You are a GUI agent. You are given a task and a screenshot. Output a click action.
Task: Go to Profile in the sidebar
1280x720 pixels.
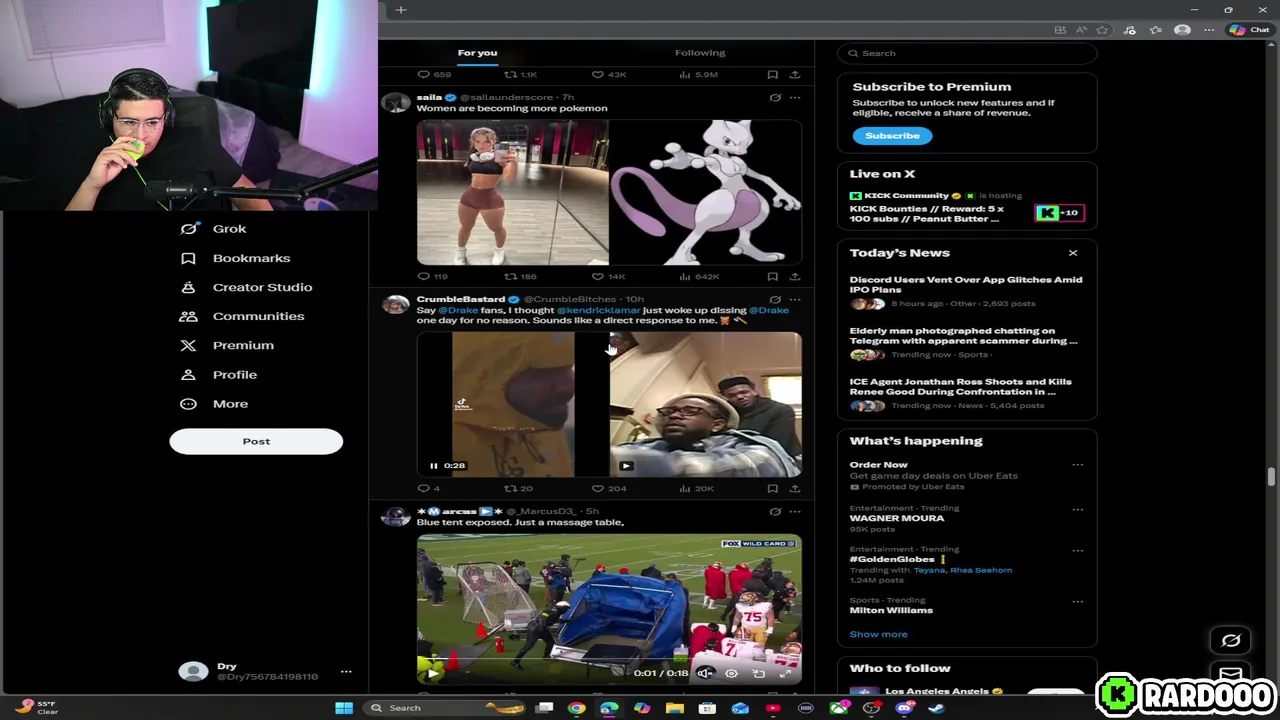(x=219, y=374)
